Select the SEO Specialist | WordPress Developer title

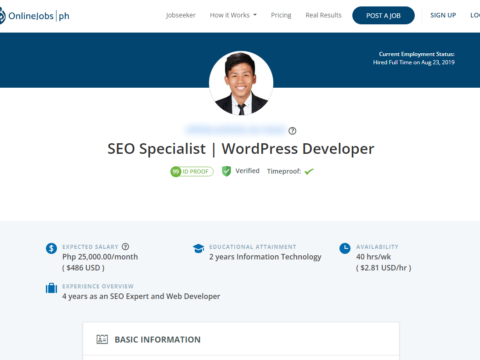click(241, 149)
